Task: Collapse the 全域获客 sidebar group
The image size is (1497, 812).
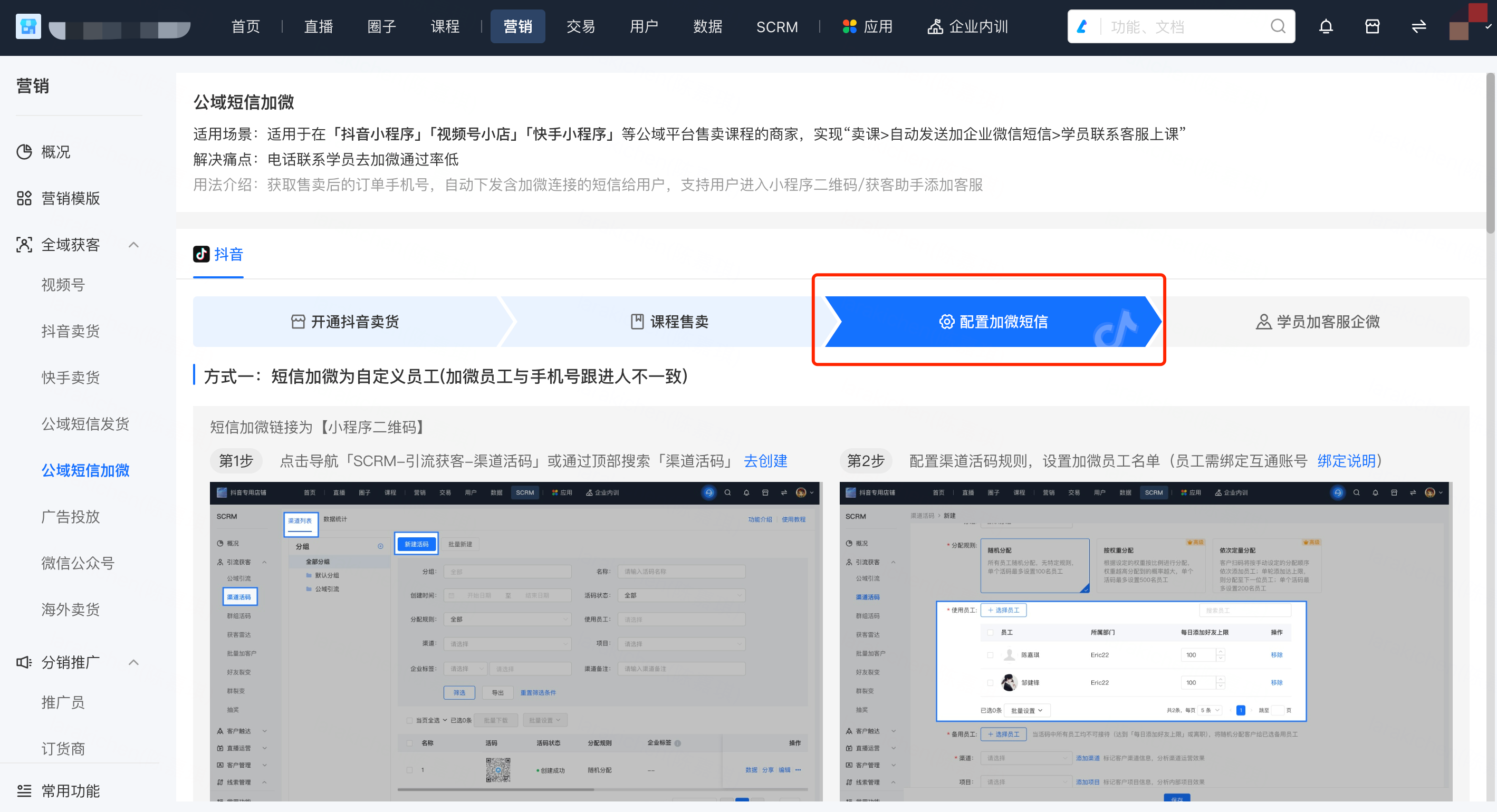Action: [133, 245]
